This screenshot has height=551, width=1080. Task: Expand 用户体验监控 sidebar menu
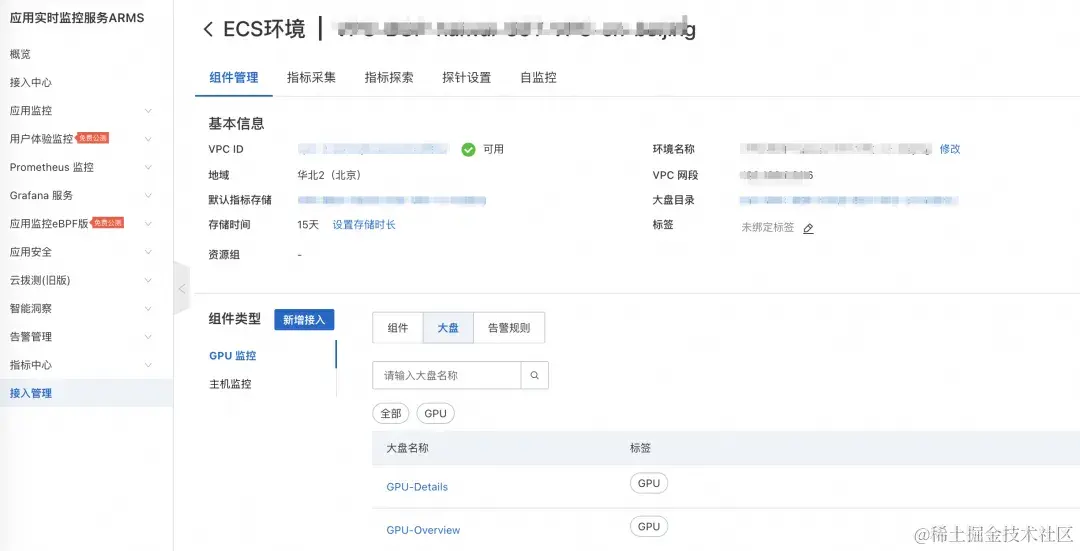point(148,139)
